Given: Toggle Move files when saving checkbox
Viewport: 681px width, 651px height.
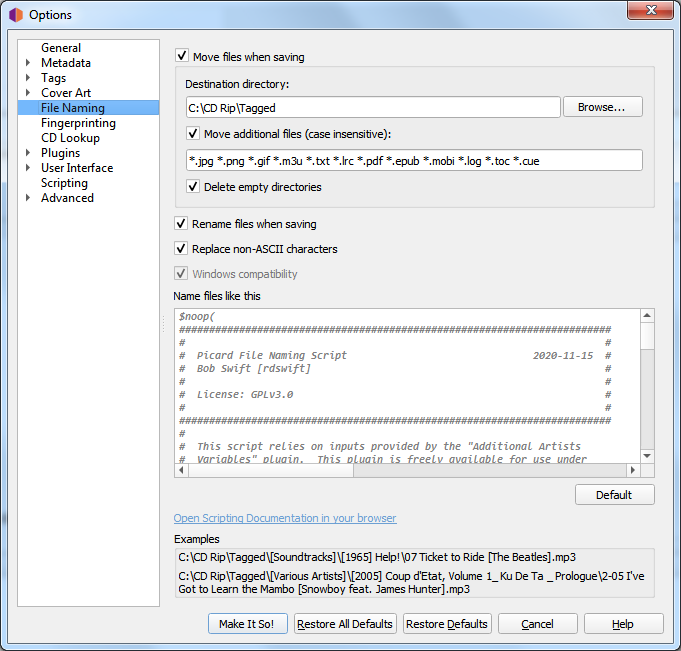Looking at the screenshot, I should click(x=182, y=57).
